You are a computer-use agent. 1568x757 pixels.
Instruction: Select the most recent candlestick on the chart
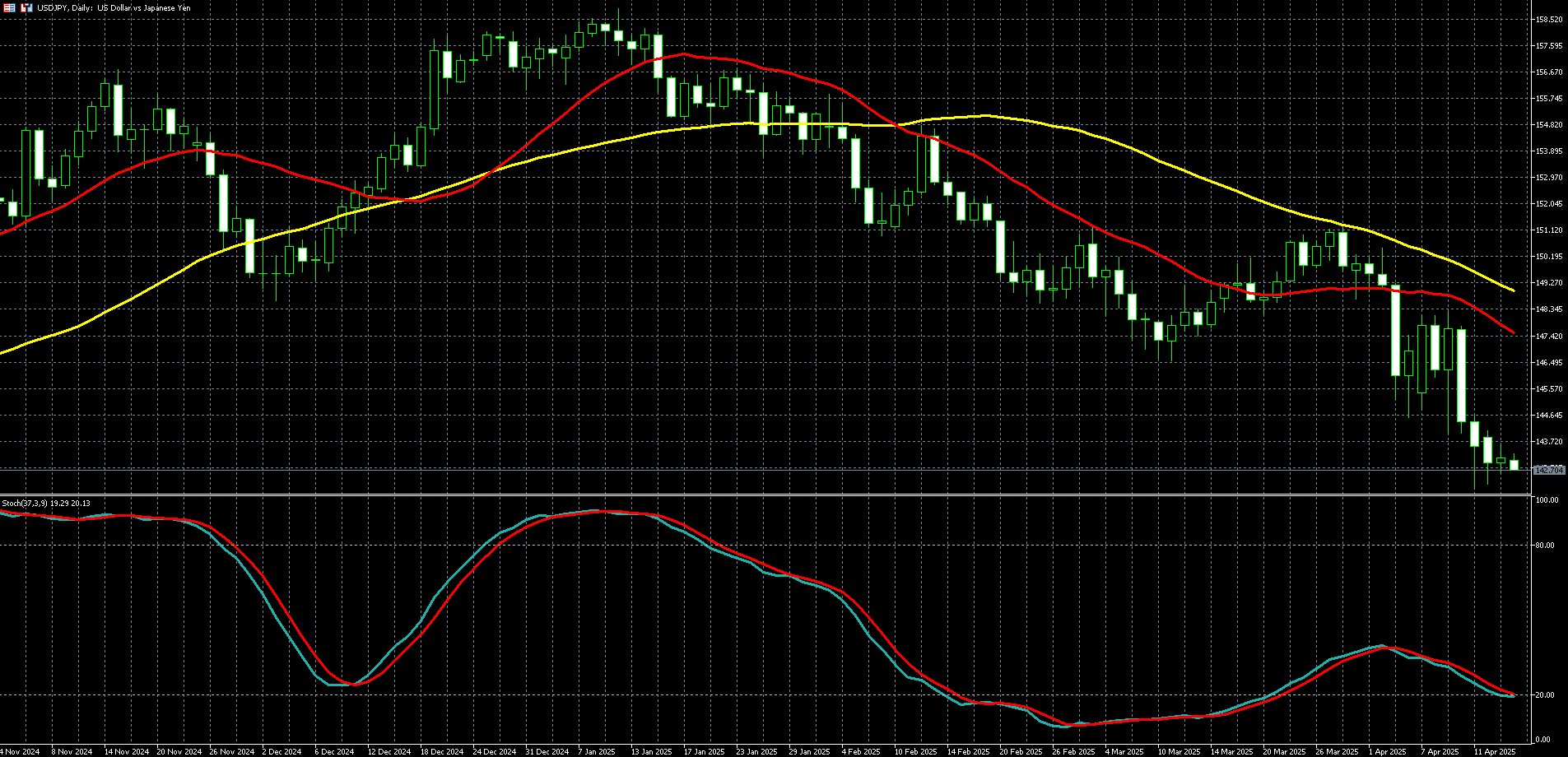(1514, 465)
